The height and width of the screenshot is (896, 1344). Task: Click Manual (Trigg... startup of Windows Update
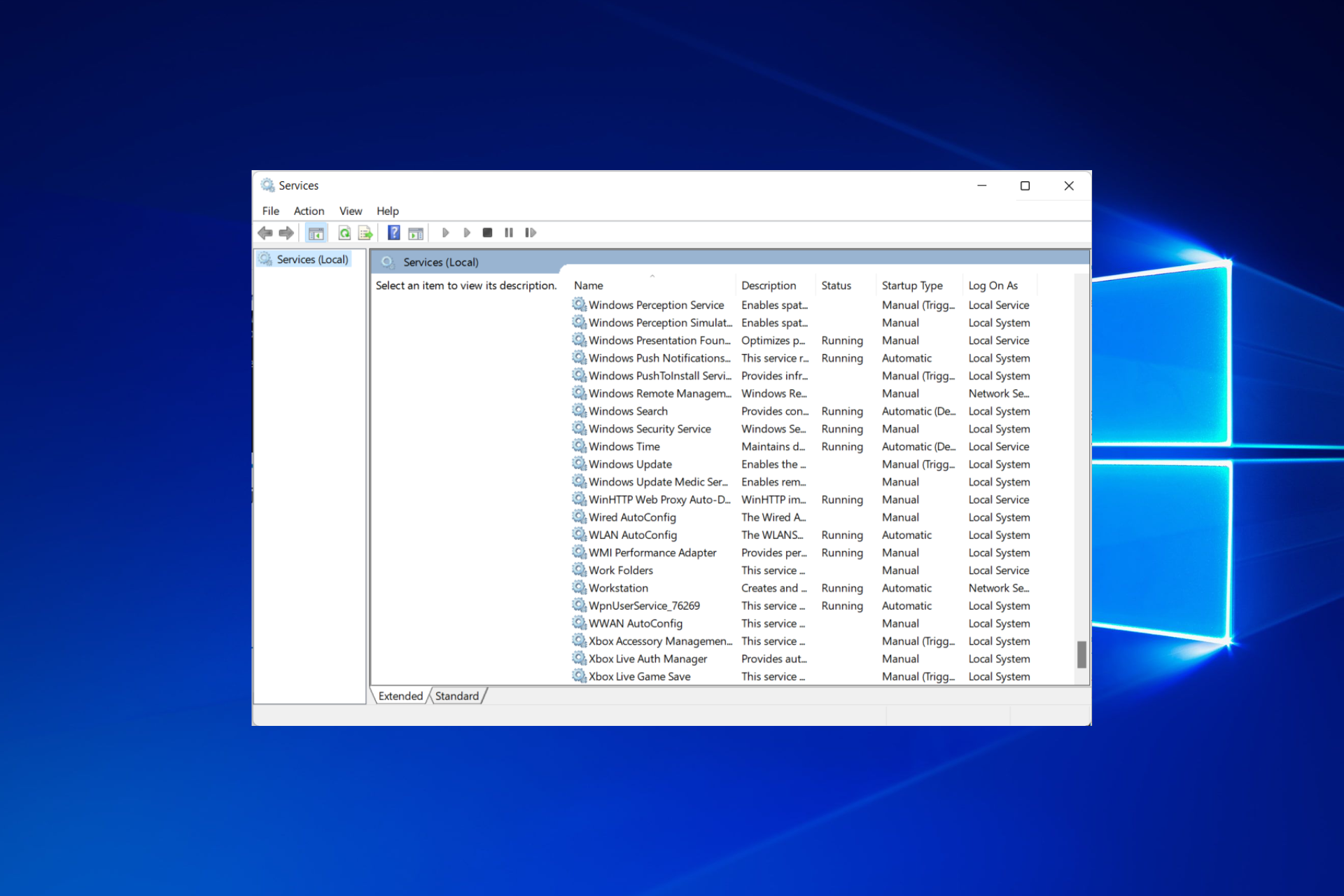918,464
